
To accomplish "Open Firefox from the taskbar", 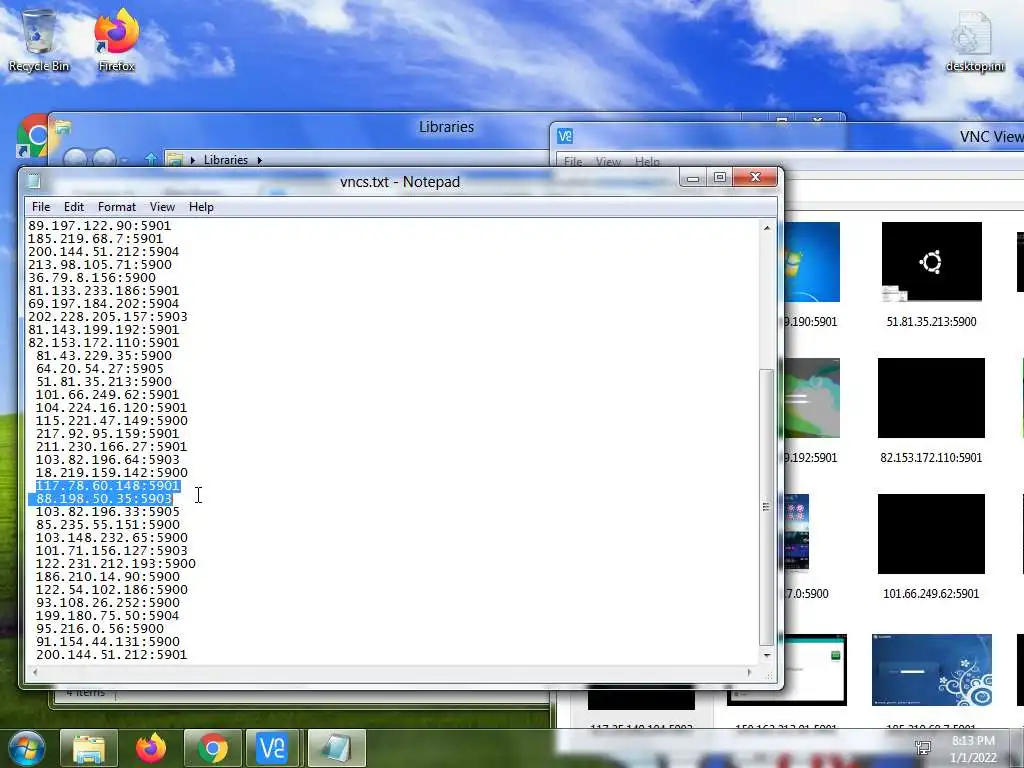I will (x=151, y=748).
